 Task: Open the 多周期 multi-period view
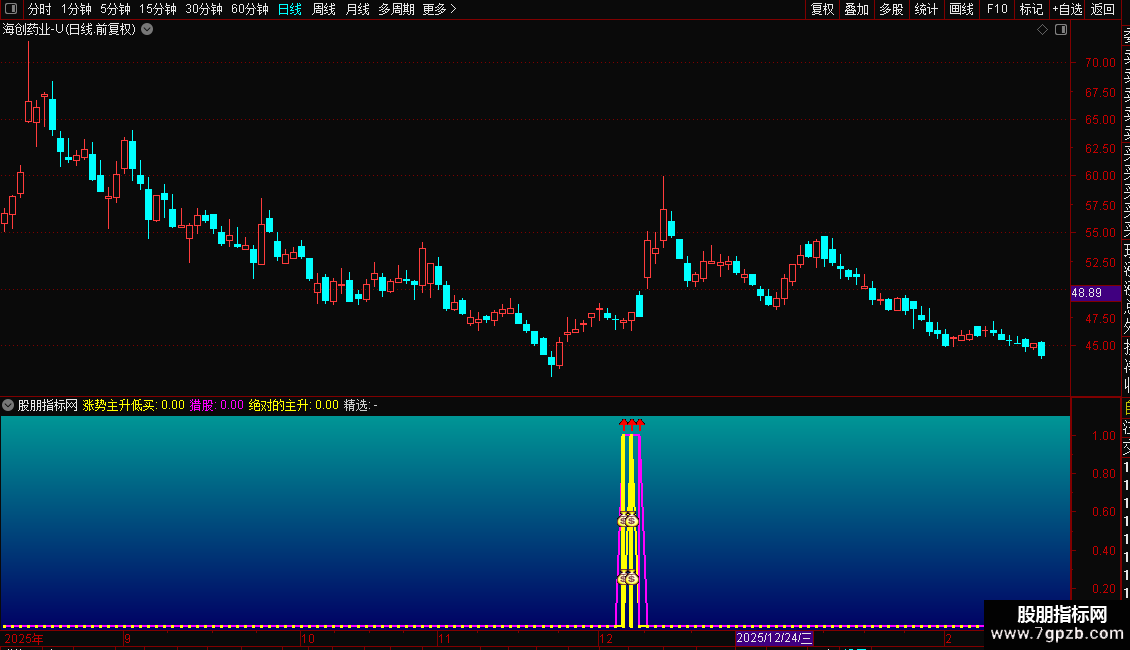(396, 9)
